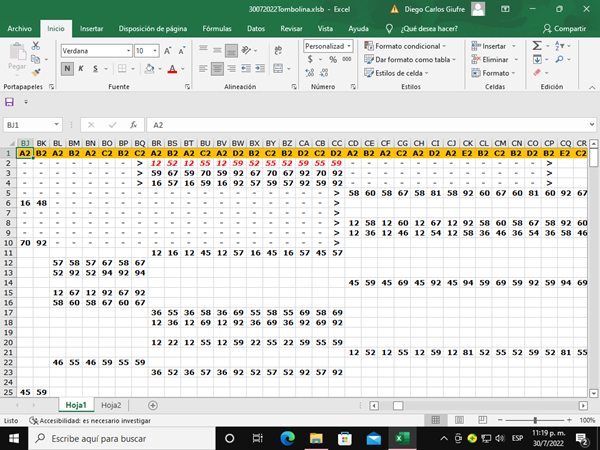Click the AutoSum sigma icon

(536, 45)
